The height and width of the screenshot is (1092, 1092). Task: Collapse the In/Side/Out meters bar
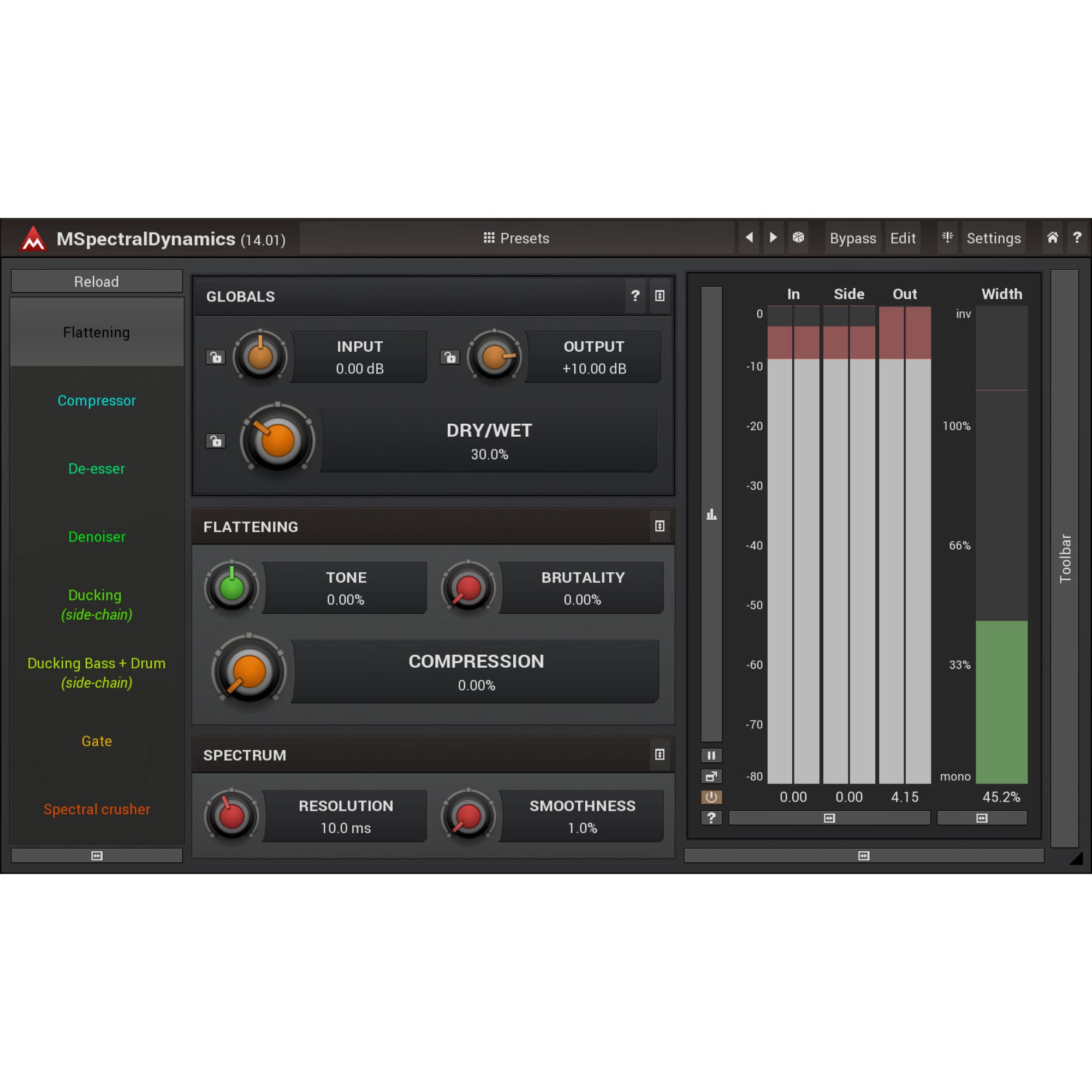point(829,818)
